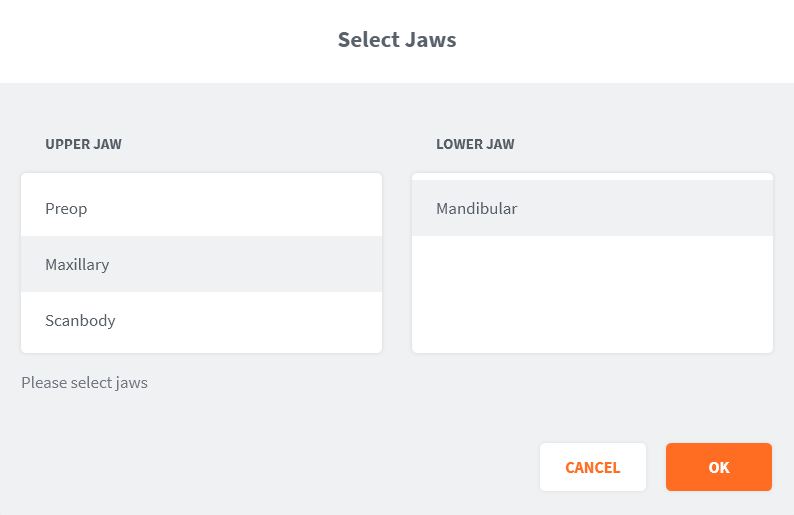Click the CANCEL button
Screen dimensions: 794x515
tap(592, 467)
